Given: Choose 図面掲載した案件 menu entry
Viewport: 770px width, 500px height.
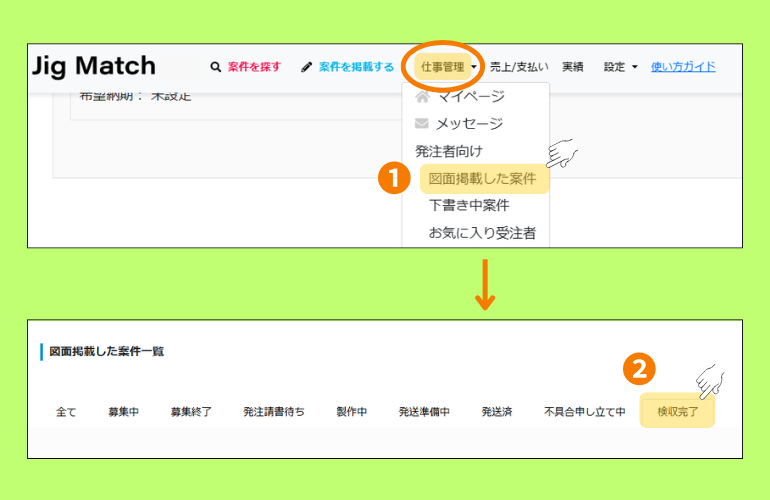Looking at the screenshot, I should coord(483,178).
